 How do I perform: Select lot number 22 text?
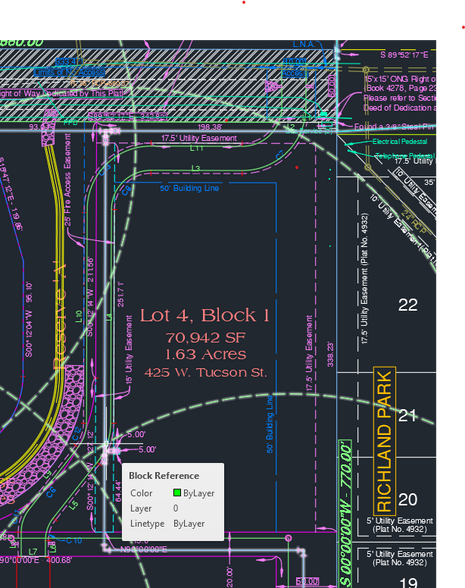tap(408, 305)
